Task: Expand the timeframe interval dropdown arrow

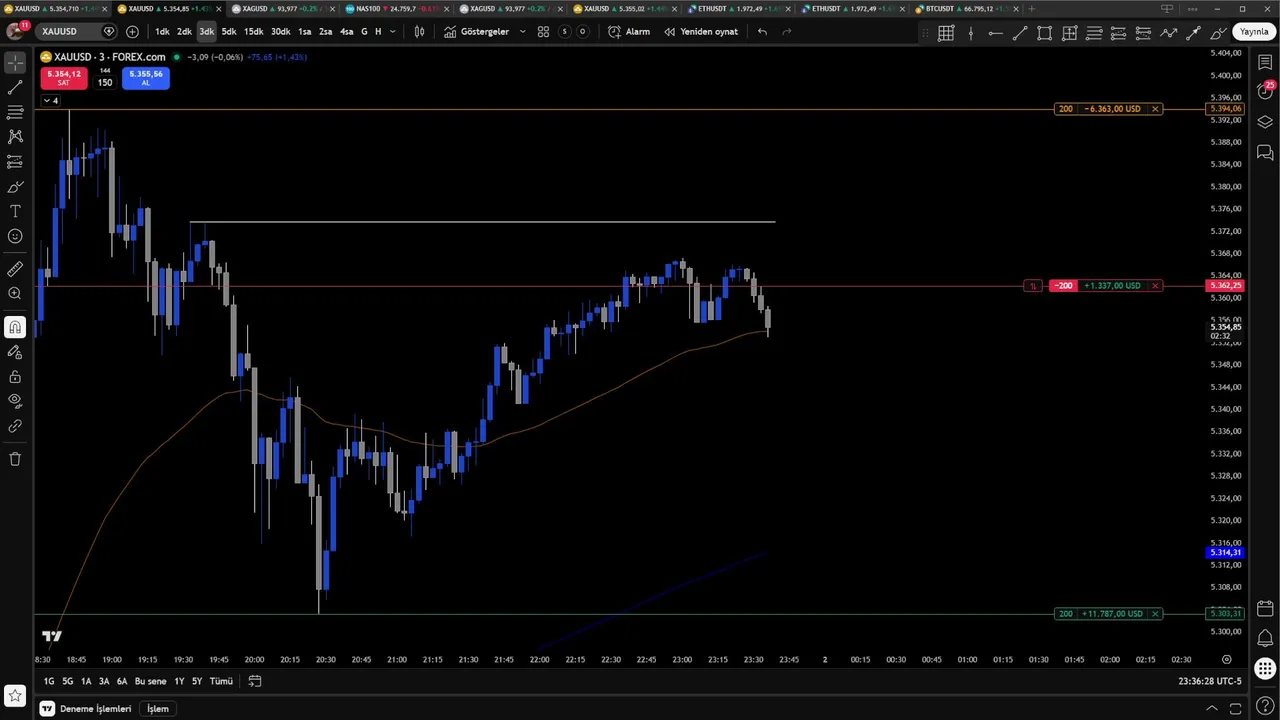Action: point(392,32)
